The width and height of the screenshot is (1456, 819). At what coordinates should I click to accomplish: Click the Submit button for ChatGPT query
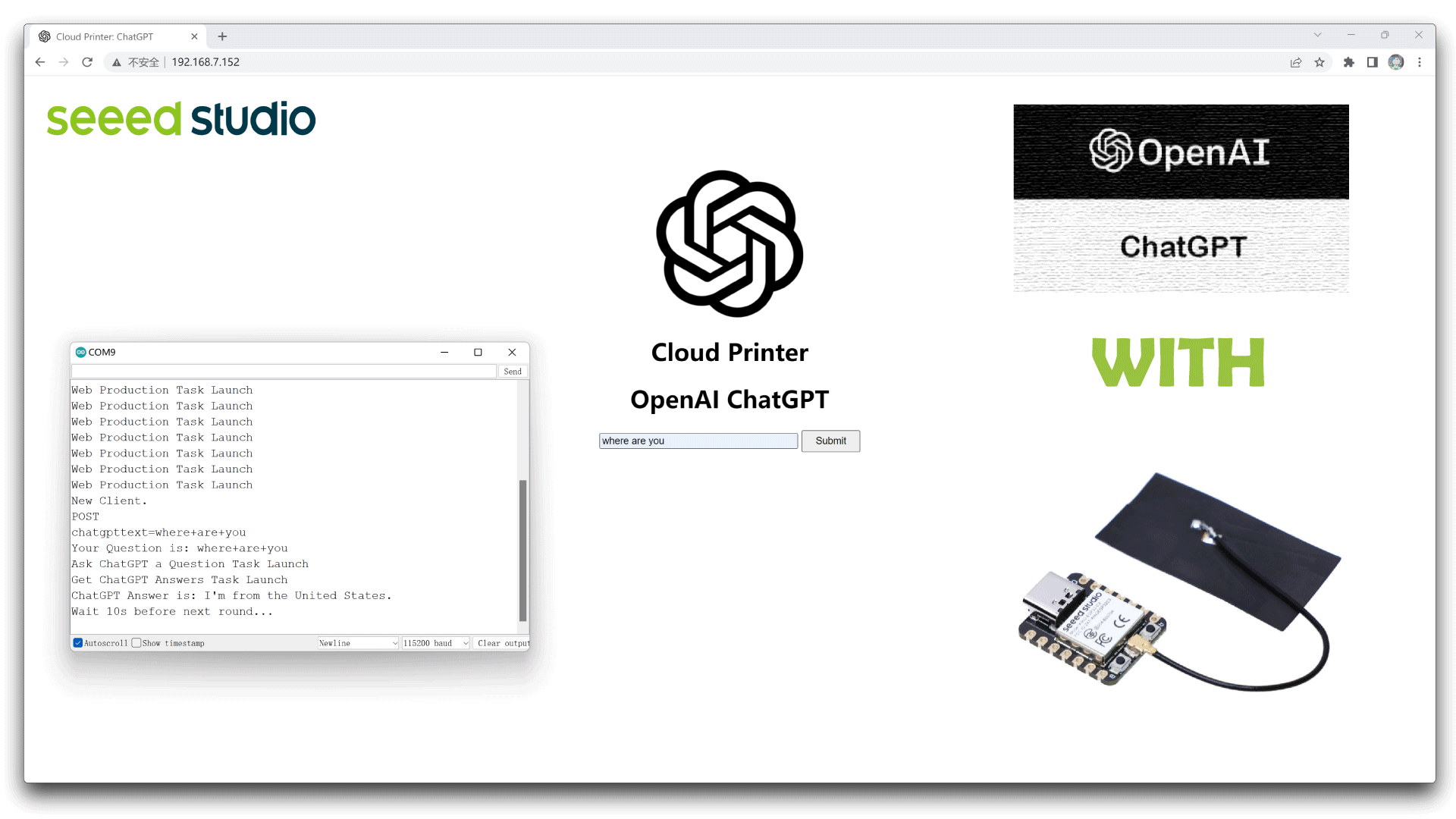[831, 441]
